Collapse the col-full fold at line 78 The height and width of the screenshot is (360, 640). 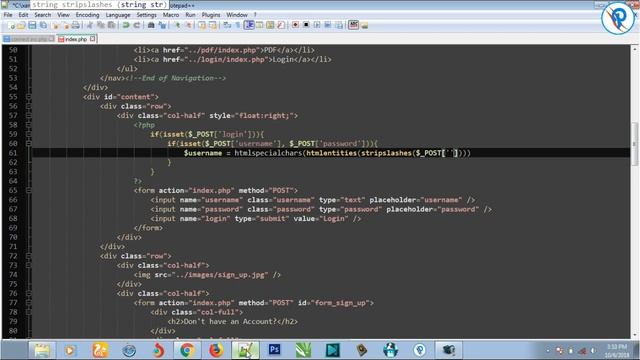[29, 312]
